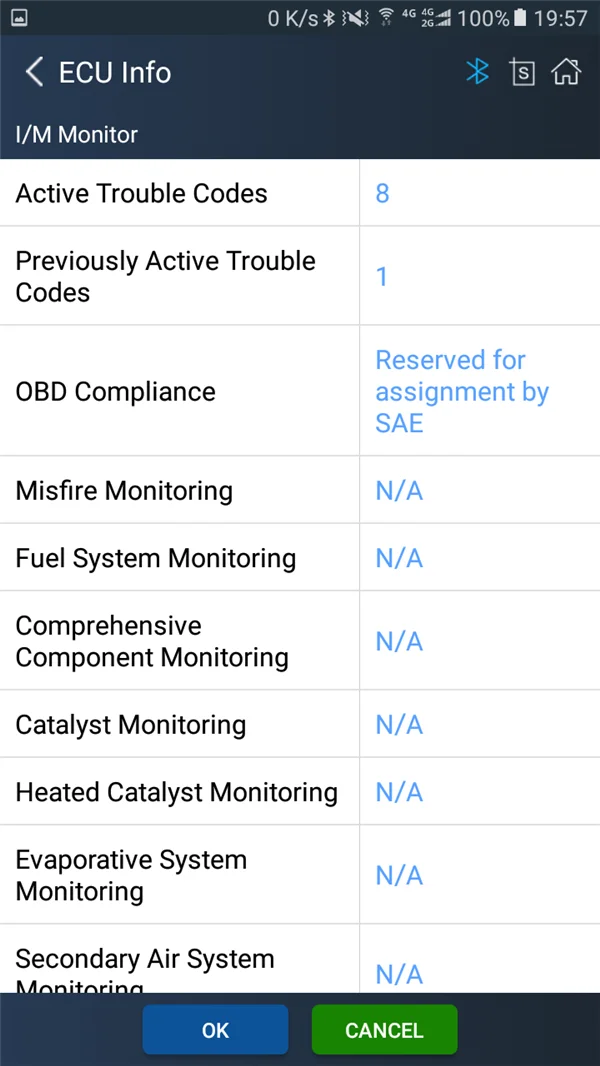The width and height of the screenshot is (600, 1066).
Task: Tap the Bluetooth icon in header
Action: [478, 71]
